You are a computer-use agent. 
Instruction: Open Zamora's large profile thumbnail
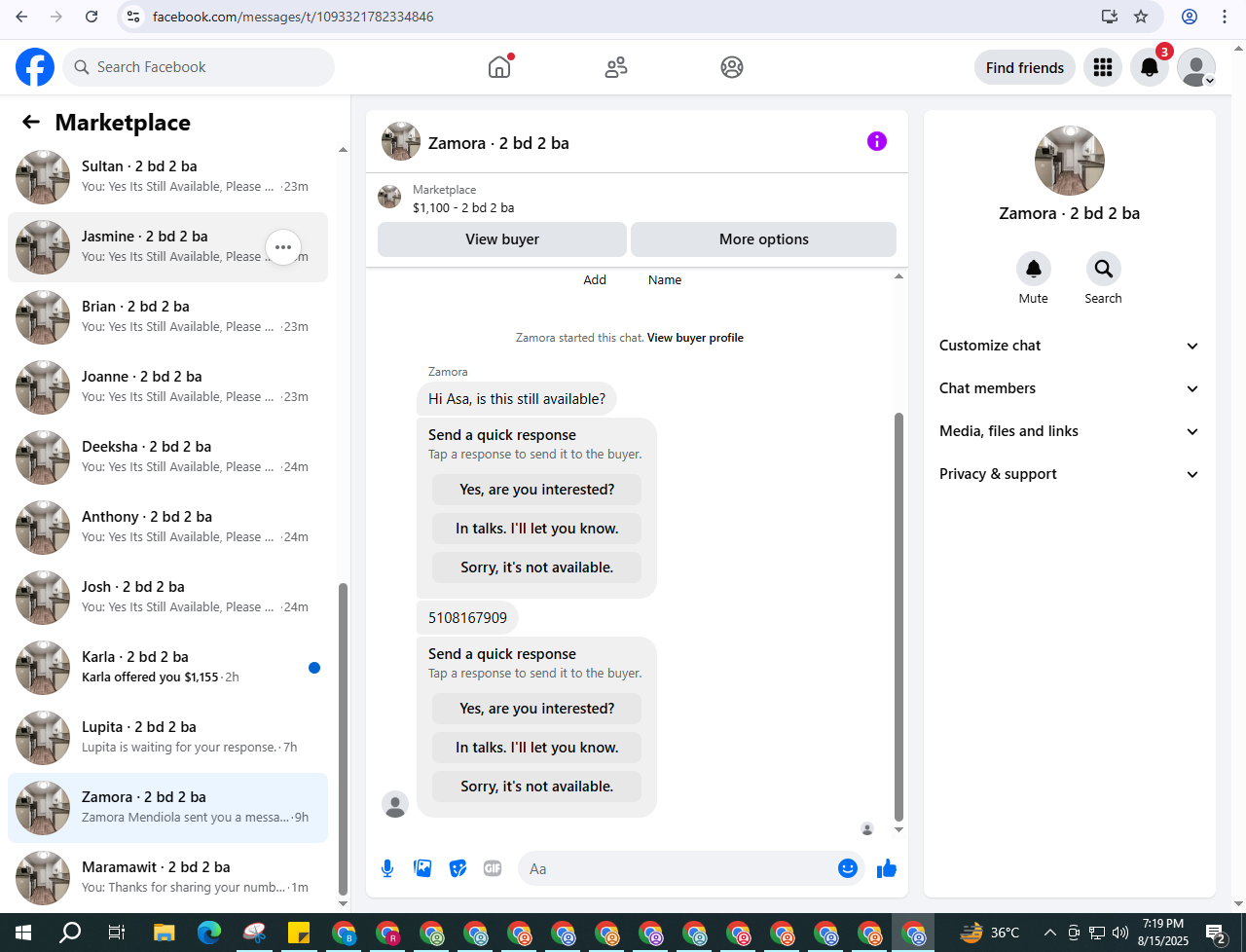1070,161
